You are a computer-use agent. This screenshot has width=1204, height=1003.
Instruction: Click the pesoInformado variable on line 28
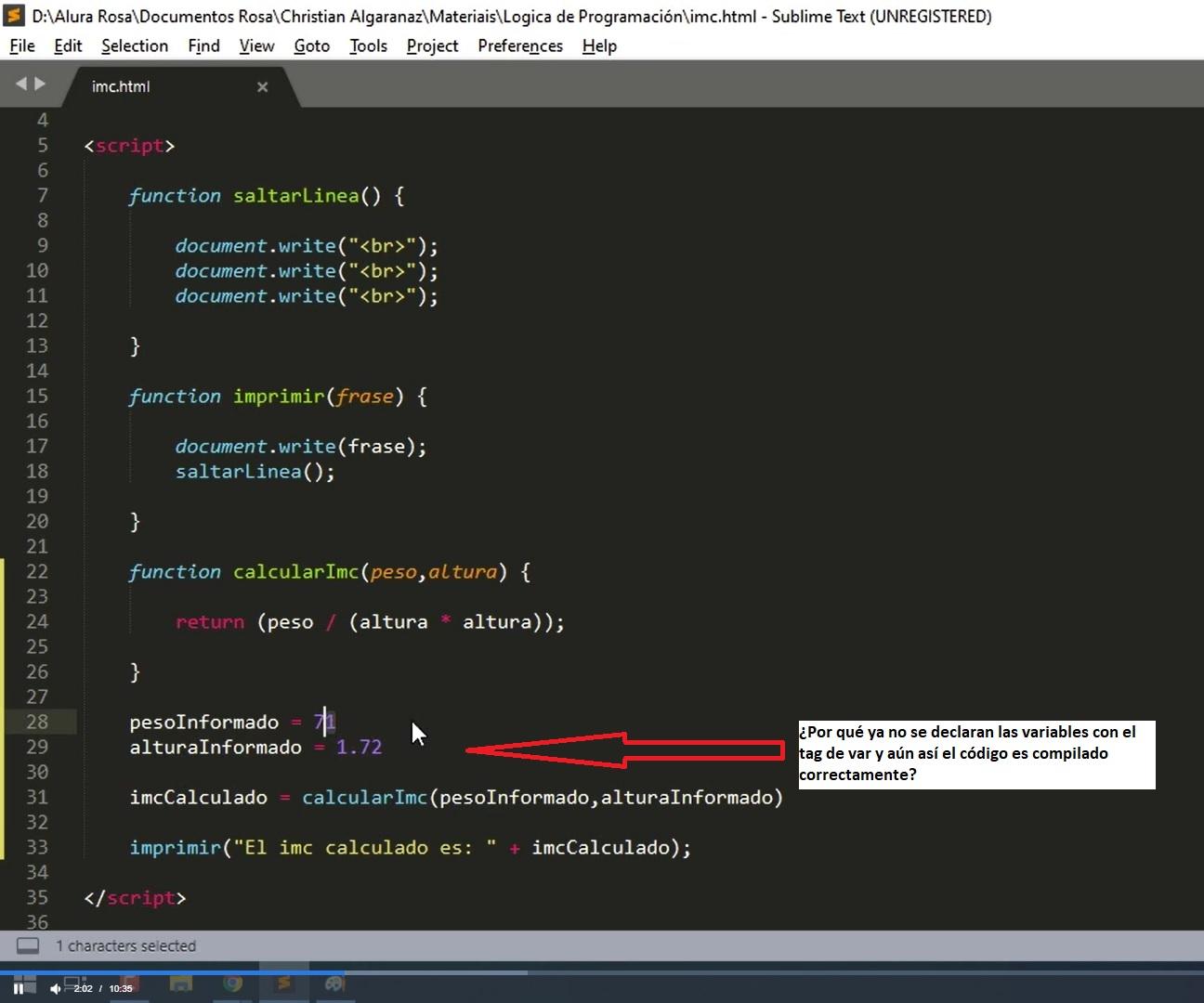[204, 723]
